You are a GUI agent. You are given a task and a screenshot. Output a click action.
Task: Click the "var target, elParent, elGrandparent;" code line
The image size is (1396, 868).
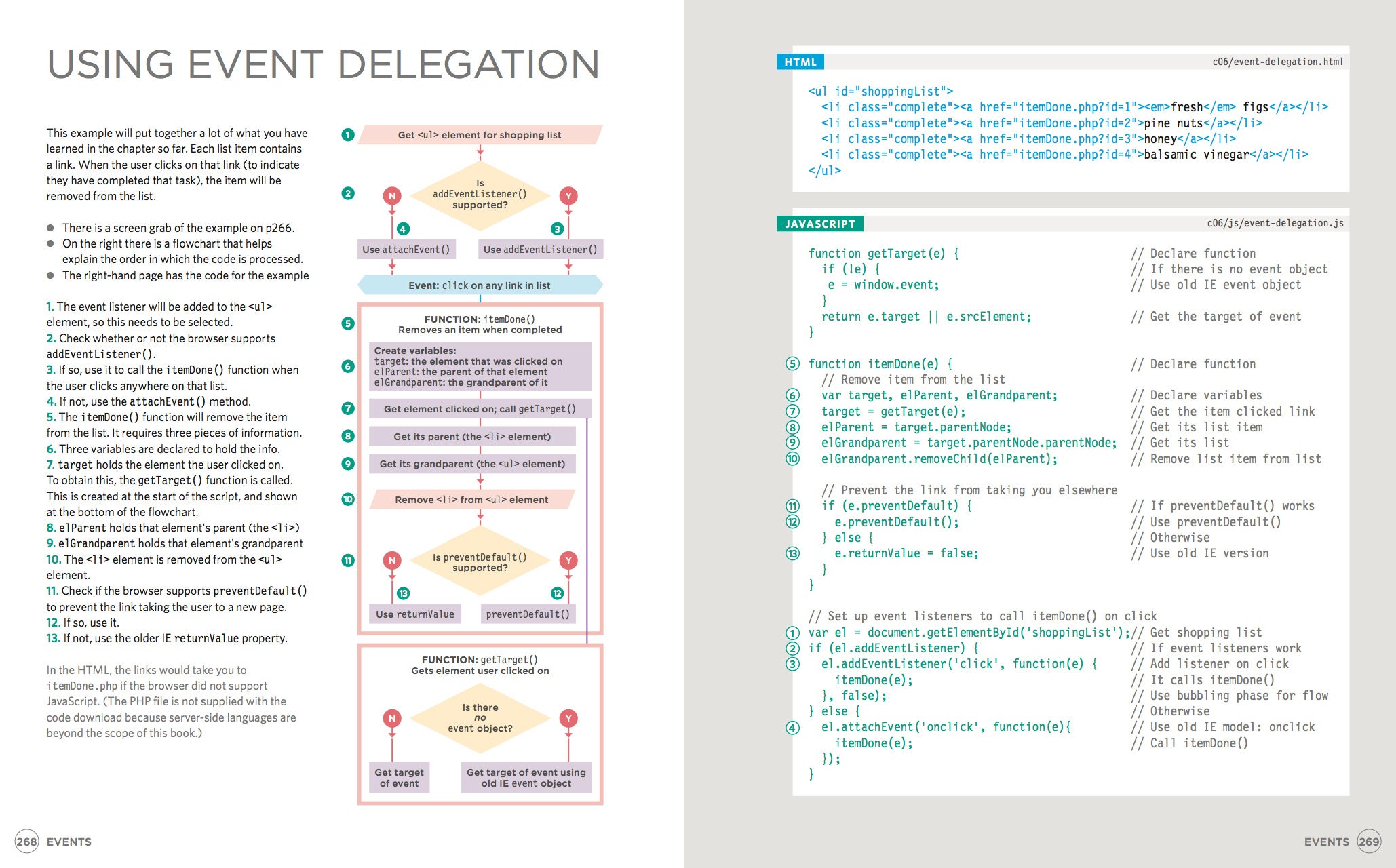[x=939, y=395]
